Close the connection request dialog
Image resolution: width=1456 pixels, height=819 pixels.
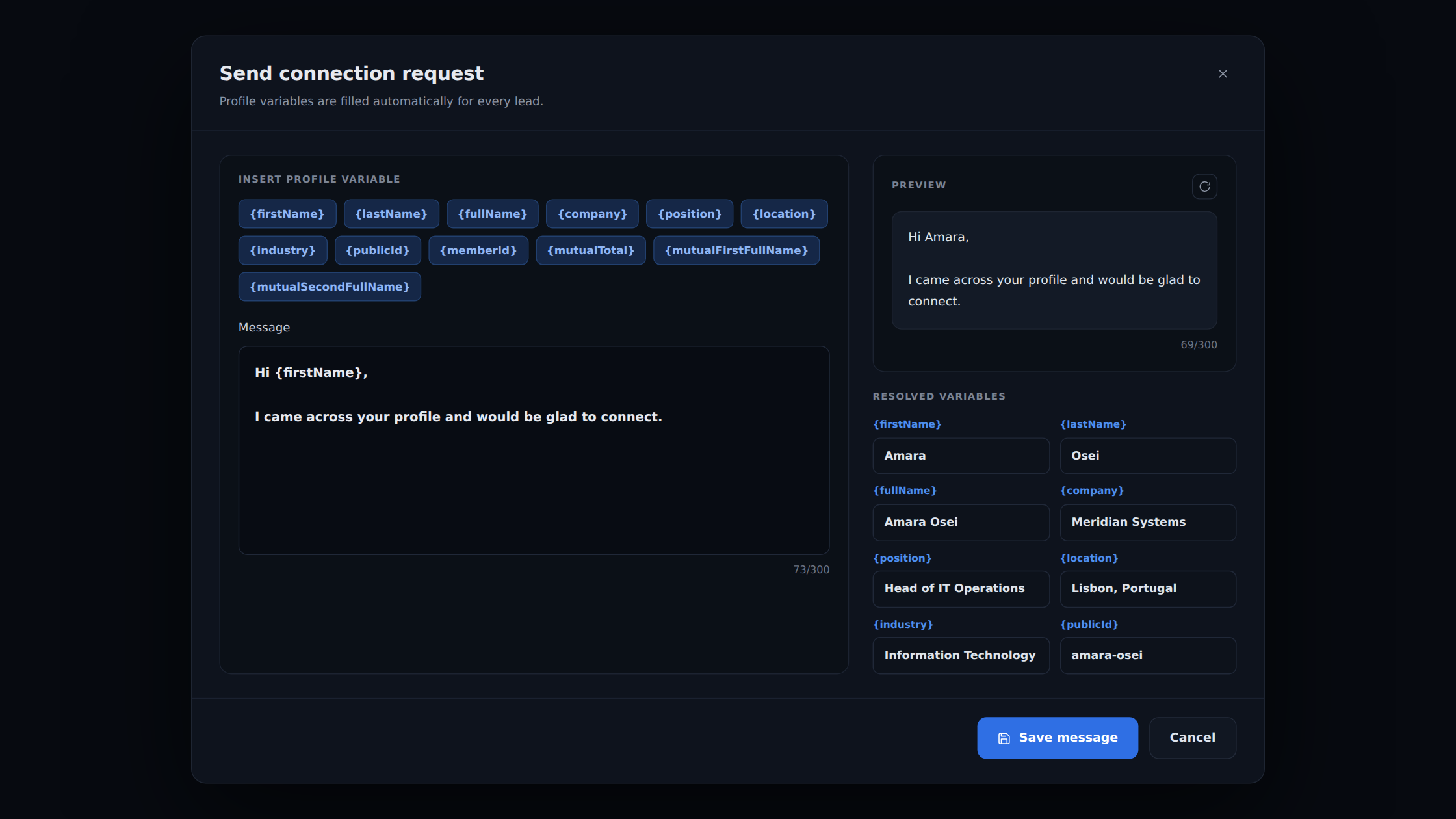(1223, 74)
